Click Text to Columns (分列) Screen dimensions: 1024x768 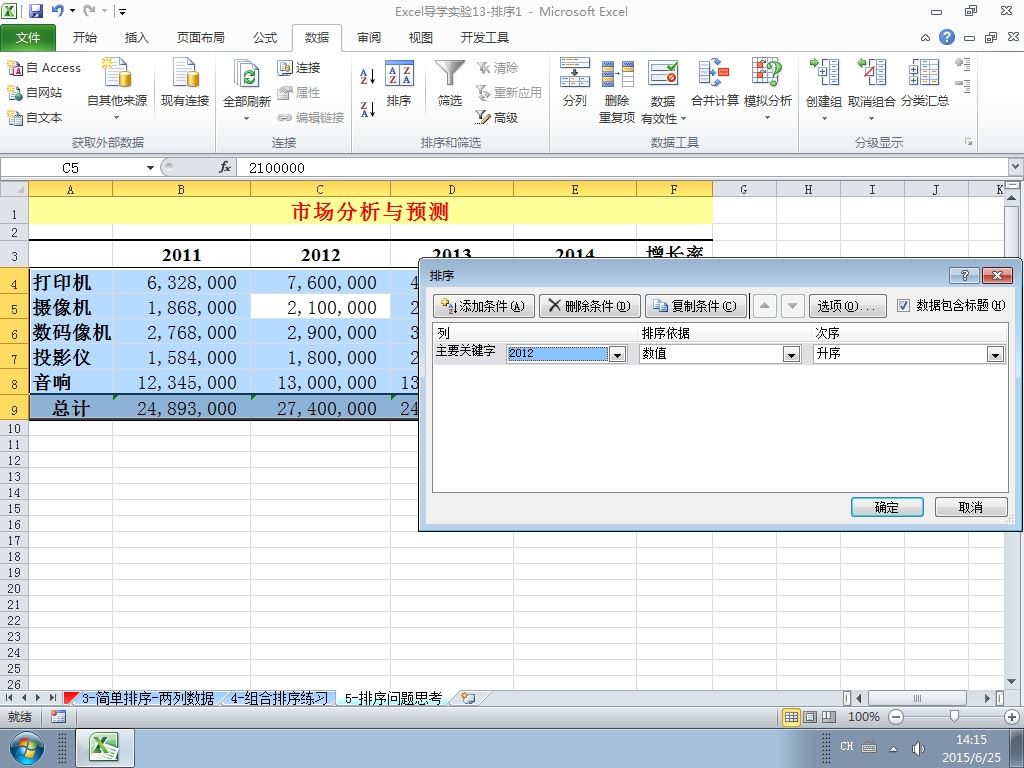click(x=575, y=82)
